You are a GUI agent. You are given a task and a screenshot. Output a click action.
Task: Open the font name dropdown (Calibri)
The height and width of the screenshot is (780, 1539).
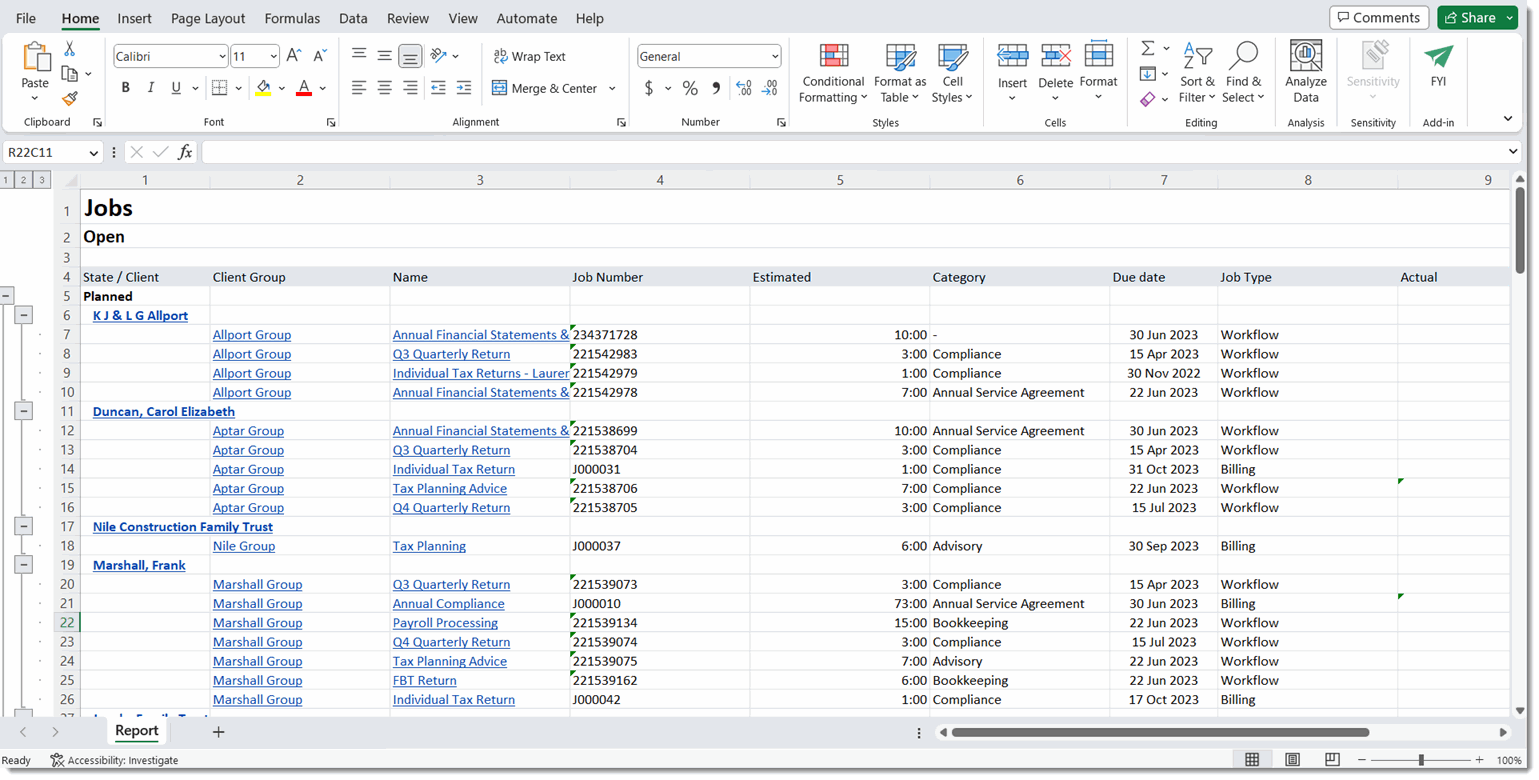click(x=222, y=57)
